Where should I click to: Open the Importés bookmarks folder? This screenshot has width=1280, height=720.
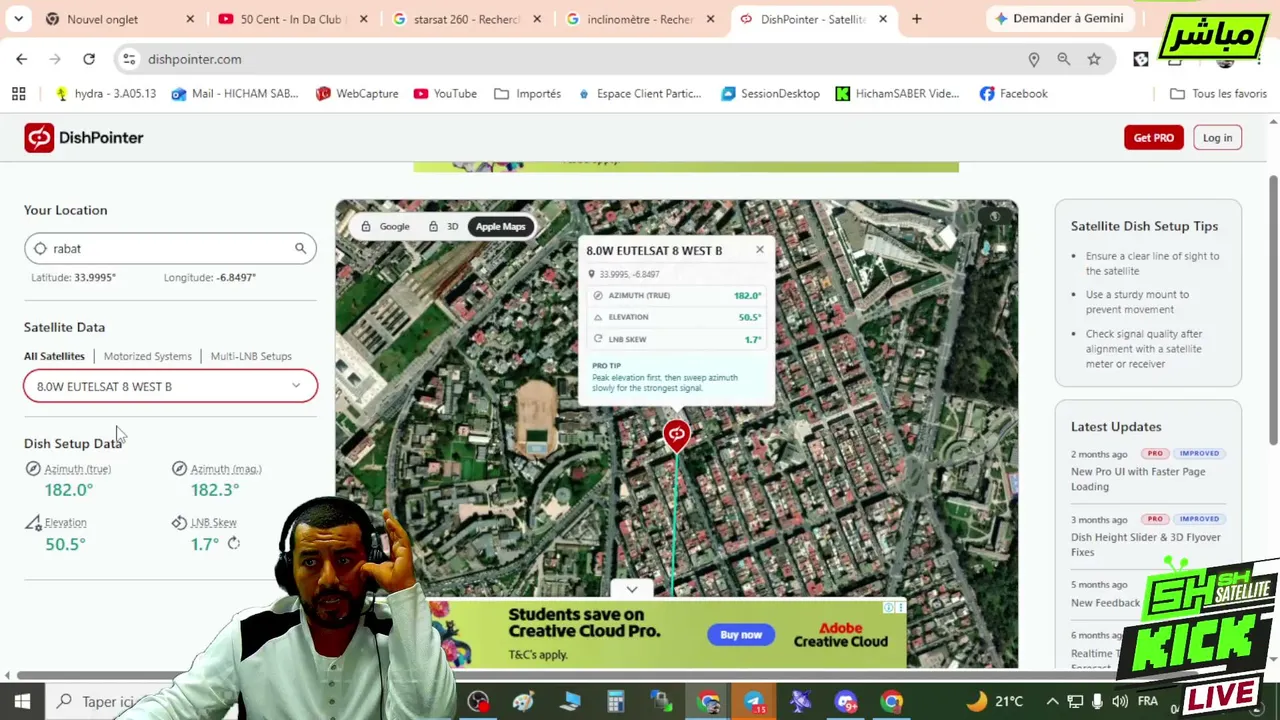coord(528,93)
